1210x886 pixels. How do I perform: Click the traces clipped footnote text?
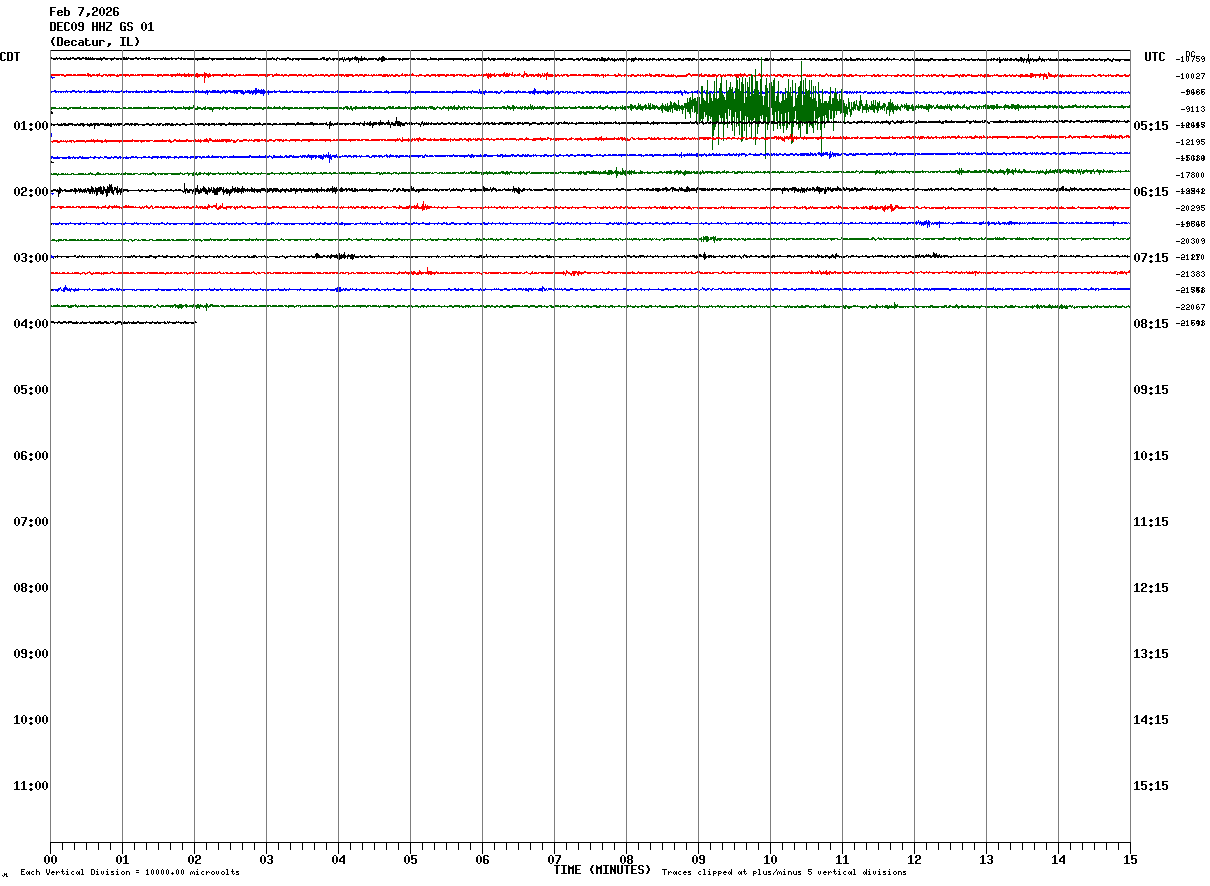point(784,873)
